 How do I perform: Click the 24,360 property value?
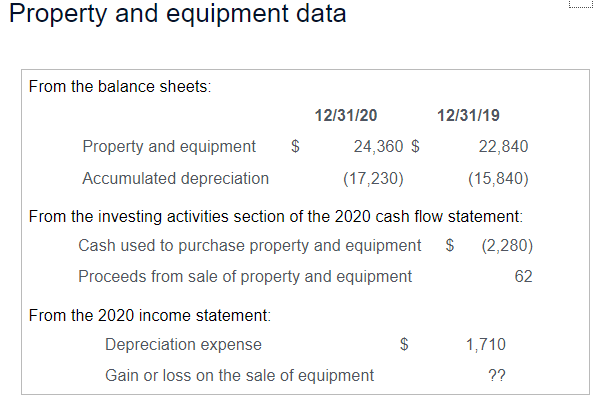click(378, 146)
